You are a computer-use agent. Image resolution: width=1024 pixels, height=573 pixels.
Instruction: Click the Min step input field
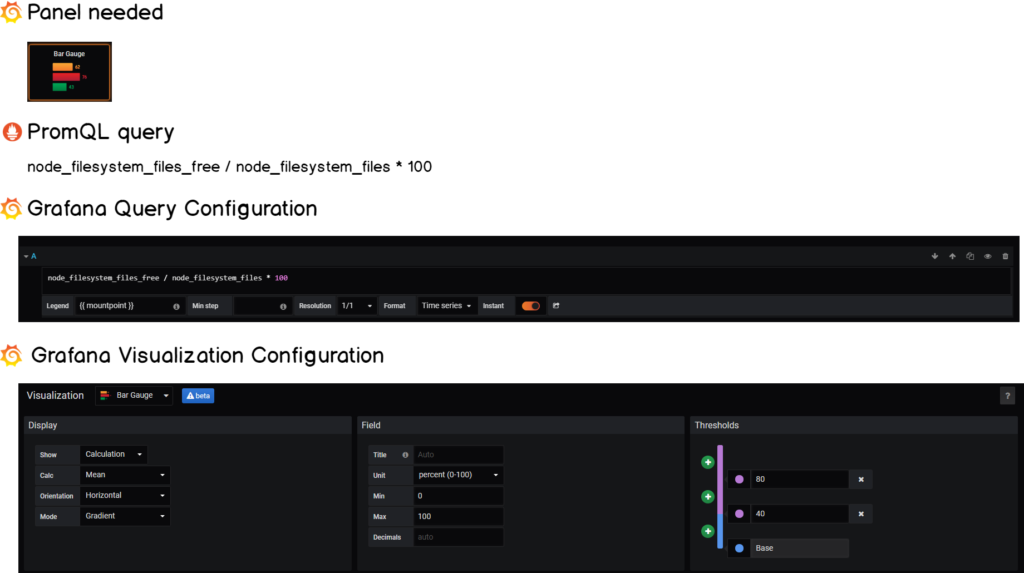[261, 306]
